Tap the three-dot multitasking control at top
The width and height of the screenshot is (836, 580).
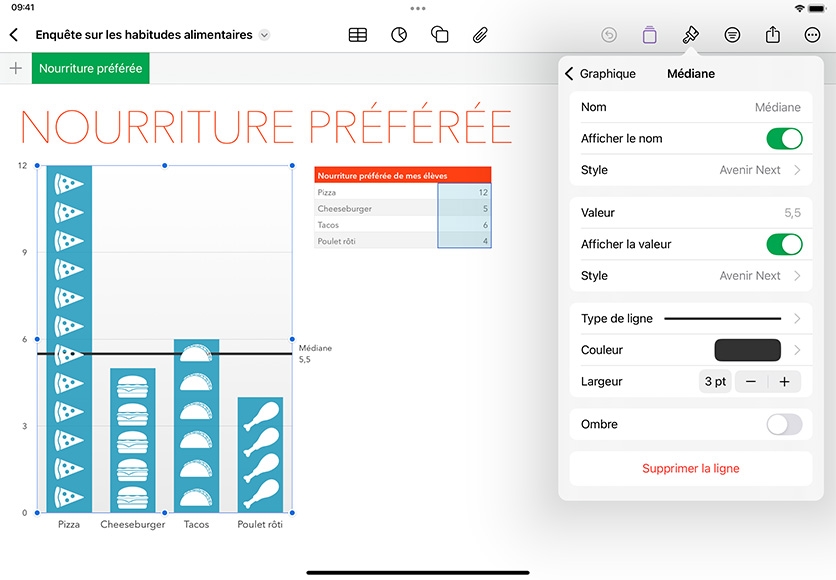pos(418,9)
